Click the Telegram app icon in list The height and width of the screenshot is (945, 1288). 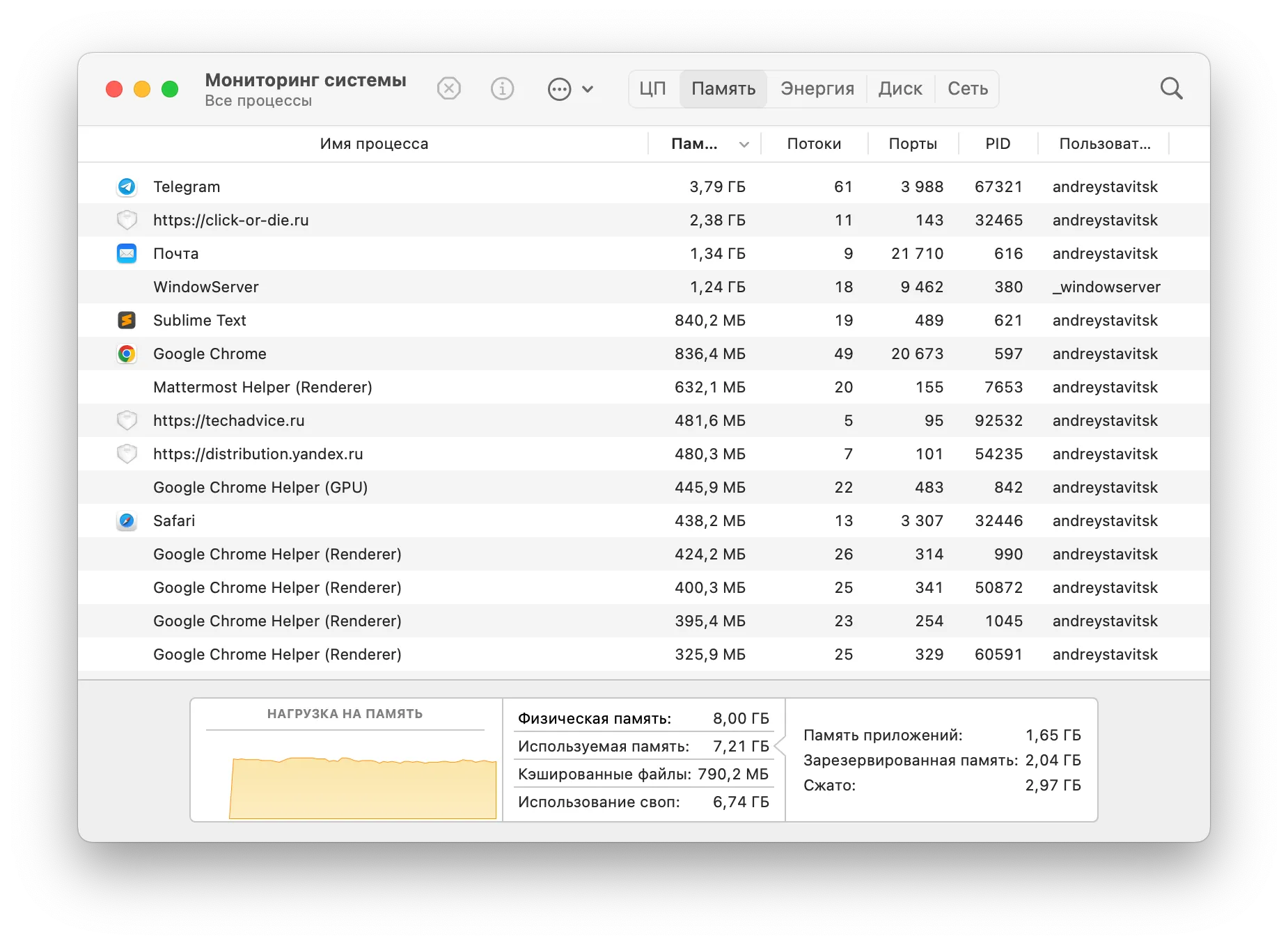[127, 186]
